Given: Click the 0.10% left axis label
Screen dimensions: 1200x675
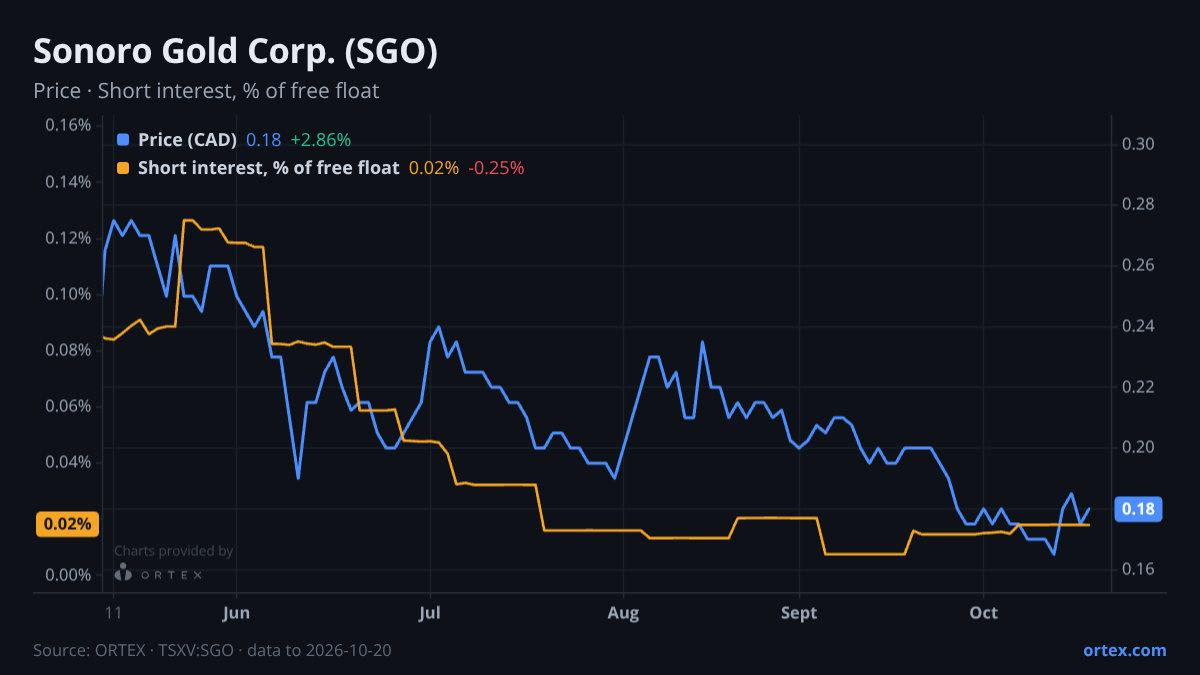Looking at the screenshot, I should 68,294.
